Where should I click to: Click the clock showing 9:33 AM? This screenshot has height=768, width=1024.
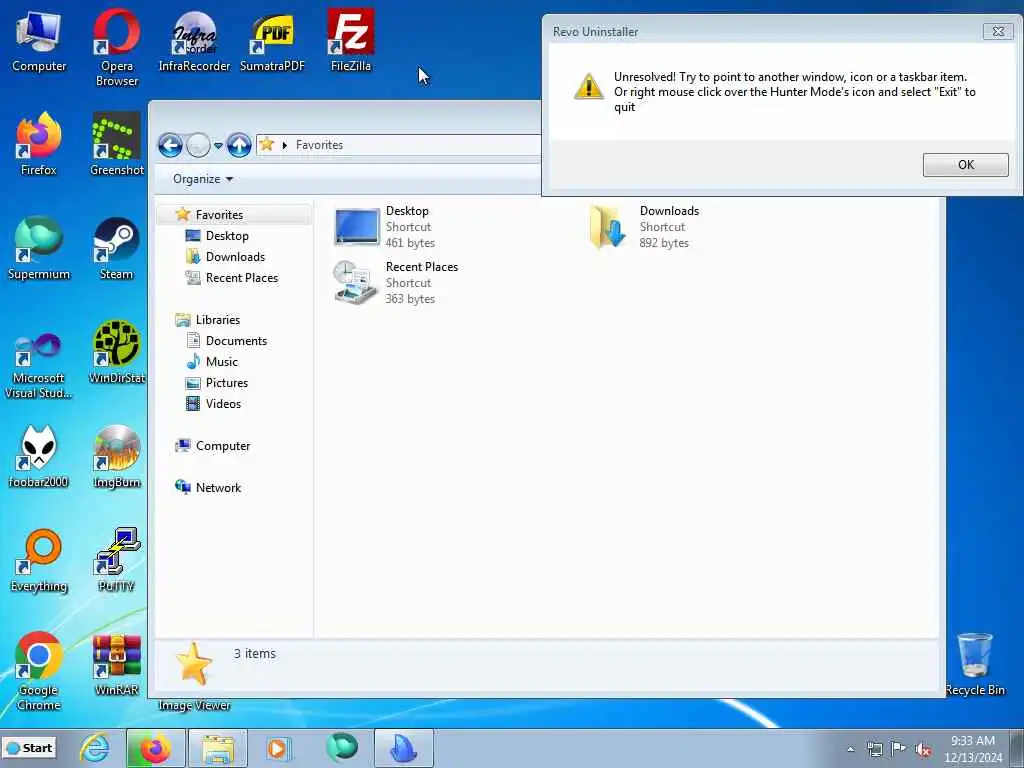pos(972,749)
